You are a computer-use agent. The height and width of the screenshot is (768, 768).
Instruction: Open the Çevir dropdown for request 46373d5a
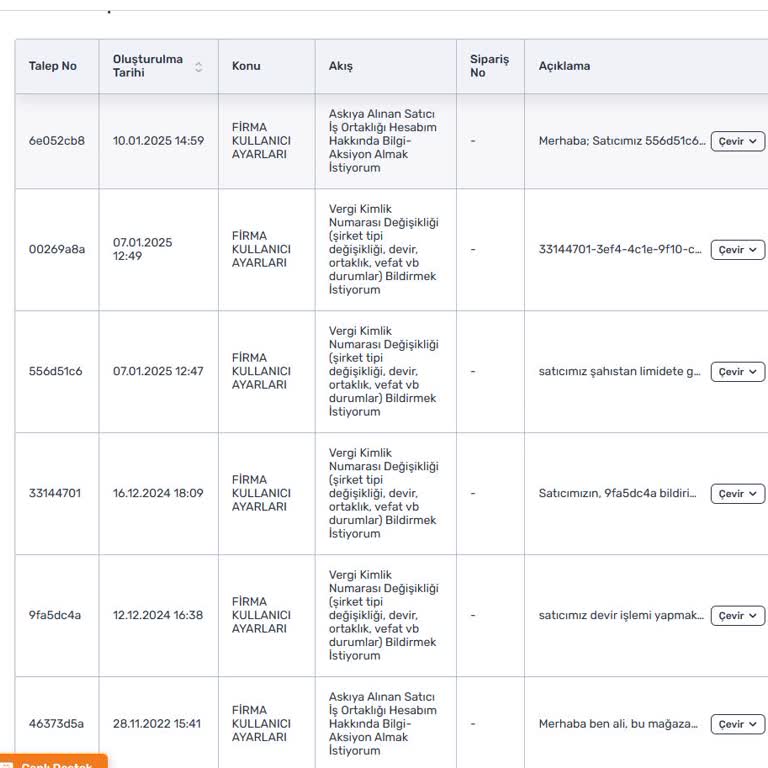(737, 724)
